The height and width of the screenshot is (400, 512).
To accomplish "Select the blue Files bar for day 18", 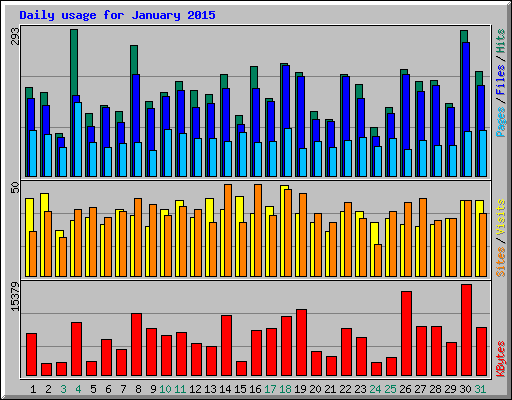I will point(286,97).
